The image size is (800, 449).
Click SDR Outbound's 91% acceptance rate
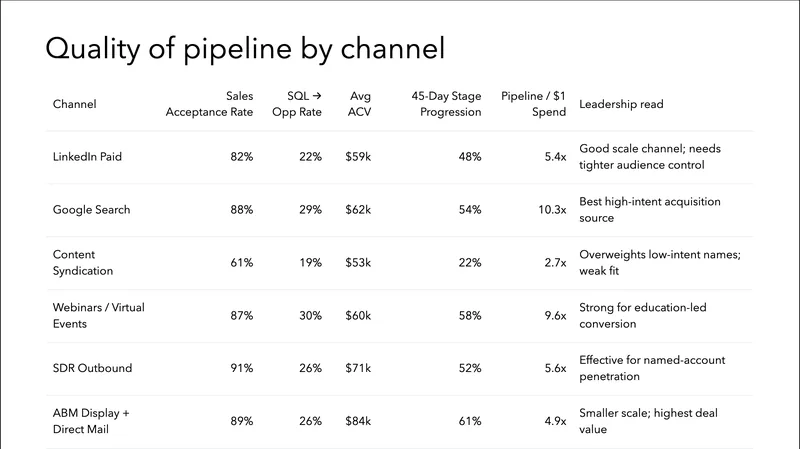(x=241, y=369)
